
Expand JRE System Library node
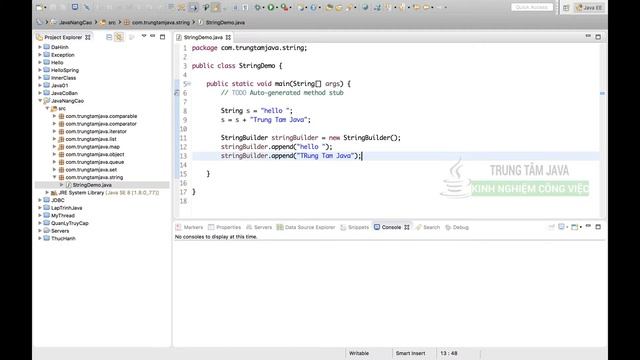[x=47, y=193]
